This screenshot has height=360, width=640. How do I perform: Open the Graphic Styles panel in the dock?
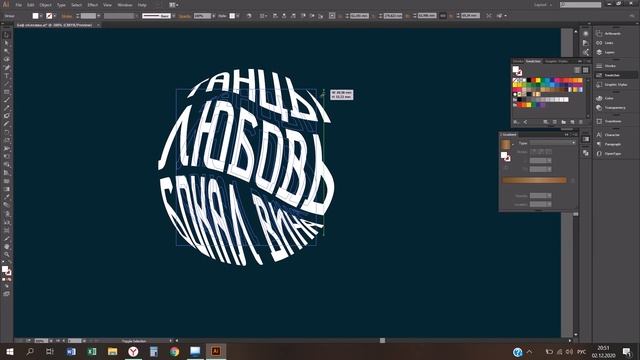point(615,84)
